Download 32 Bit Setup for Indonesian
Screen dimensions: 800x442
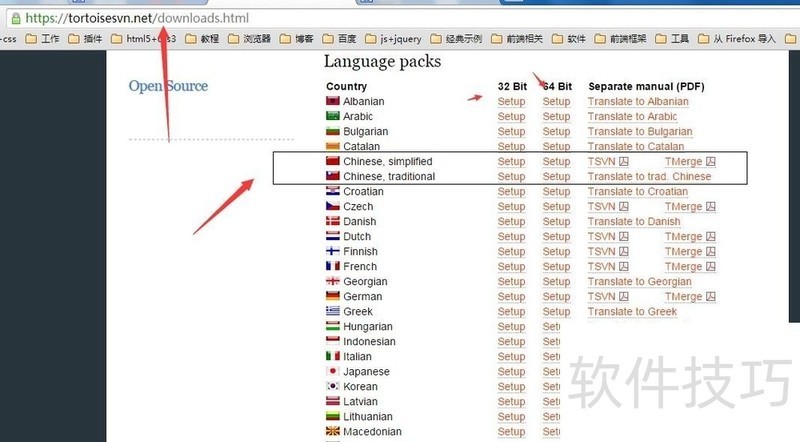pyautogui.click(x=511, y=341)
